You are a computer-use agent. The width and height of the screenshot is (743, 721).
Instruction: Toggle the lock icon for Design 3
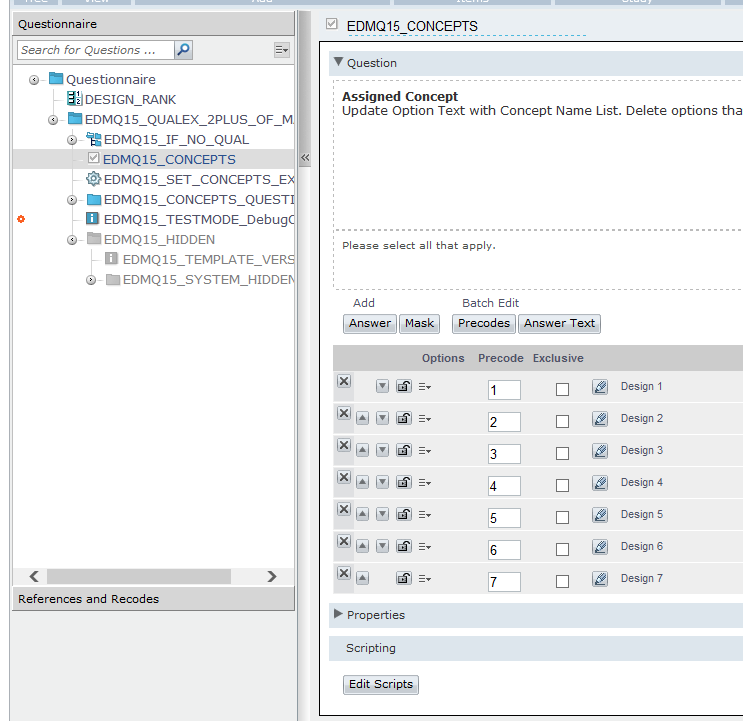click(404, 450)
